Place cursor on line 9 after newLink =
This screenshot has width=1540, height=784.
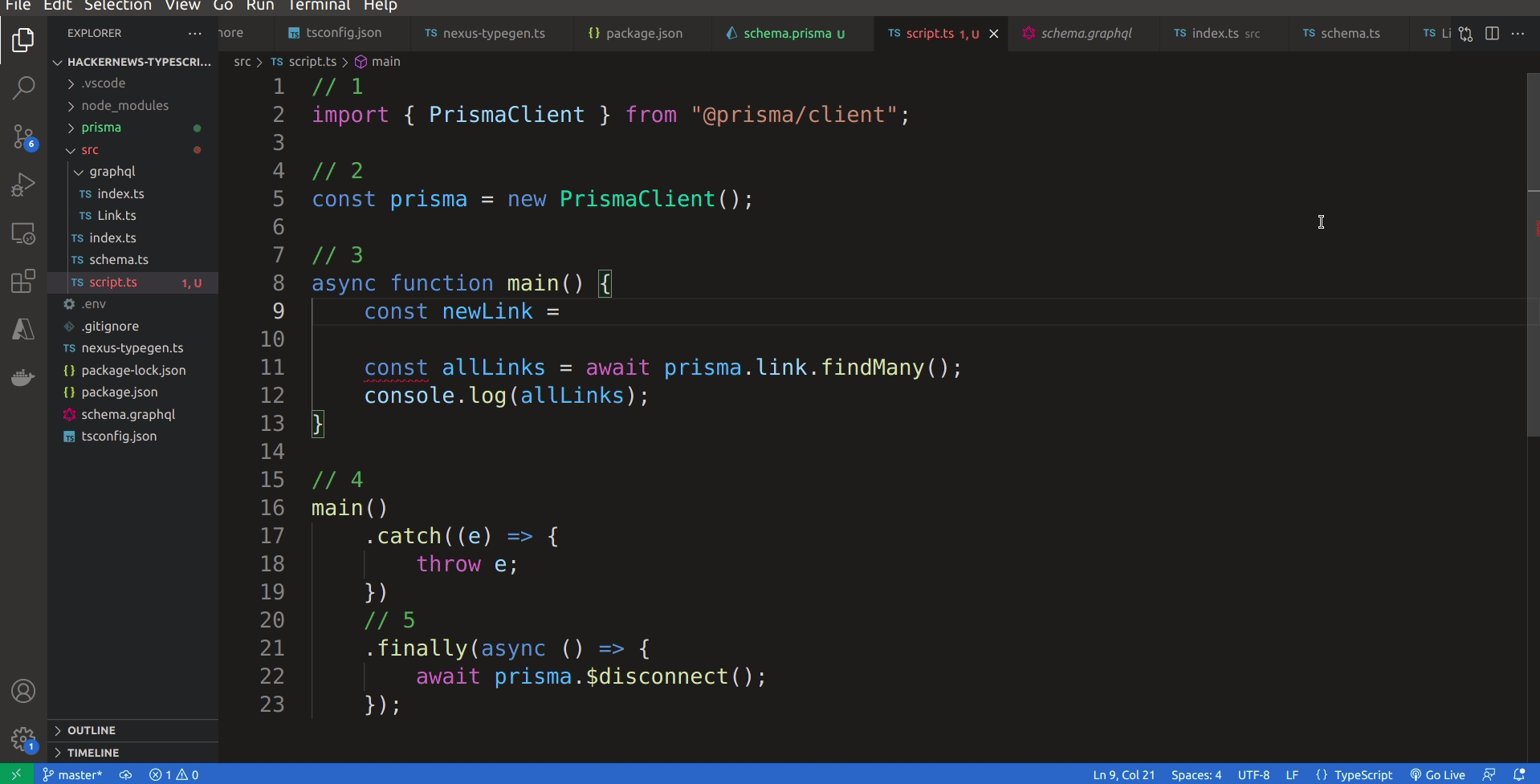click(x=560, y=311)
